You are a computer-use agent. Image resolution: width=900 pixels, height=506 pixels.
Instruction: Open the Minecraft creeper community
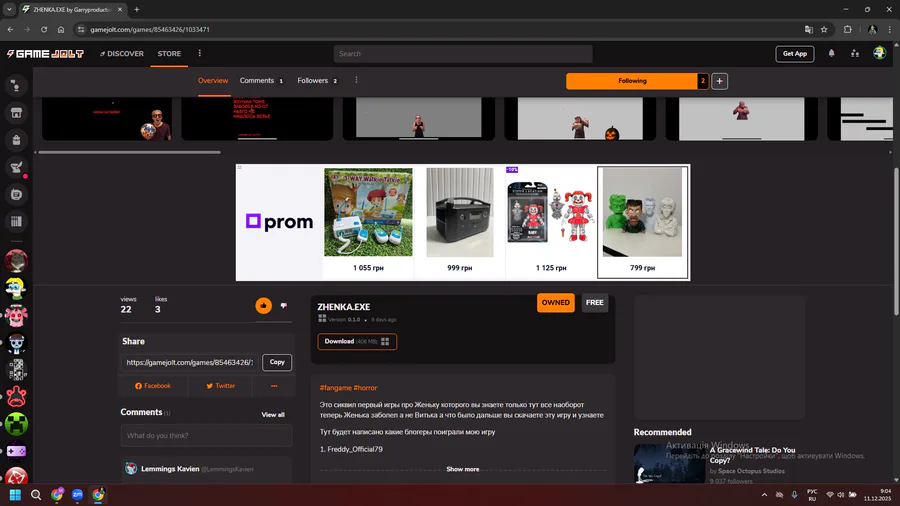tap(16, 424)
